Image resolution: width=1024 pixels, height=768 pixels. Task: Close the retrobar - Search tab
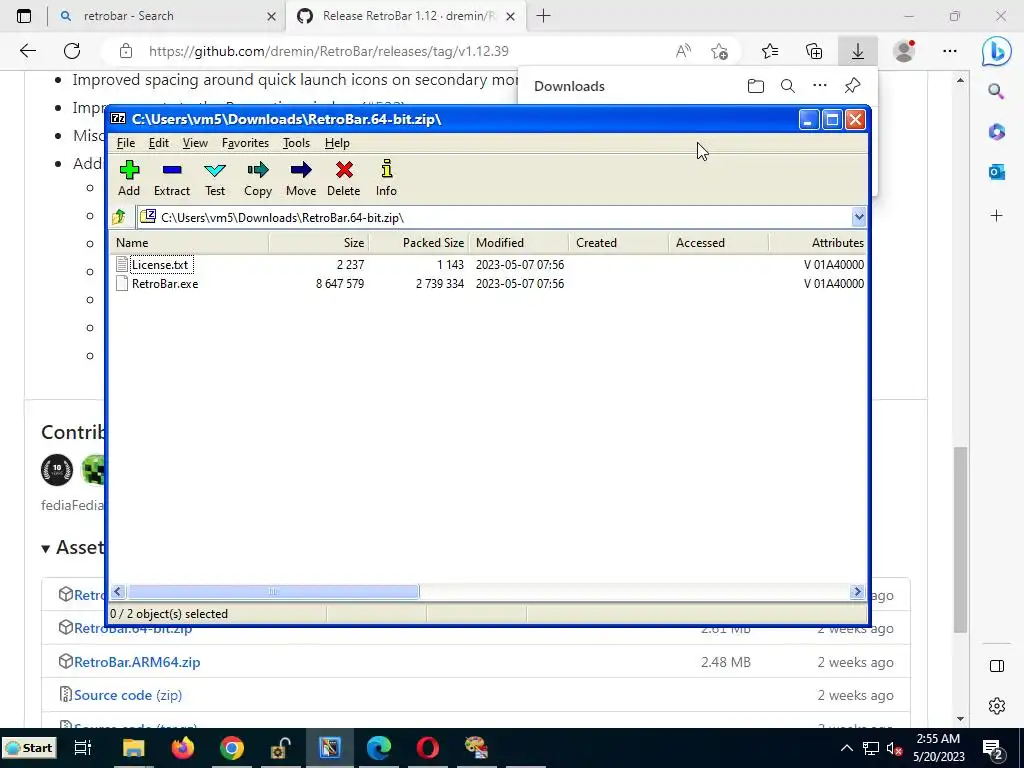271,16
